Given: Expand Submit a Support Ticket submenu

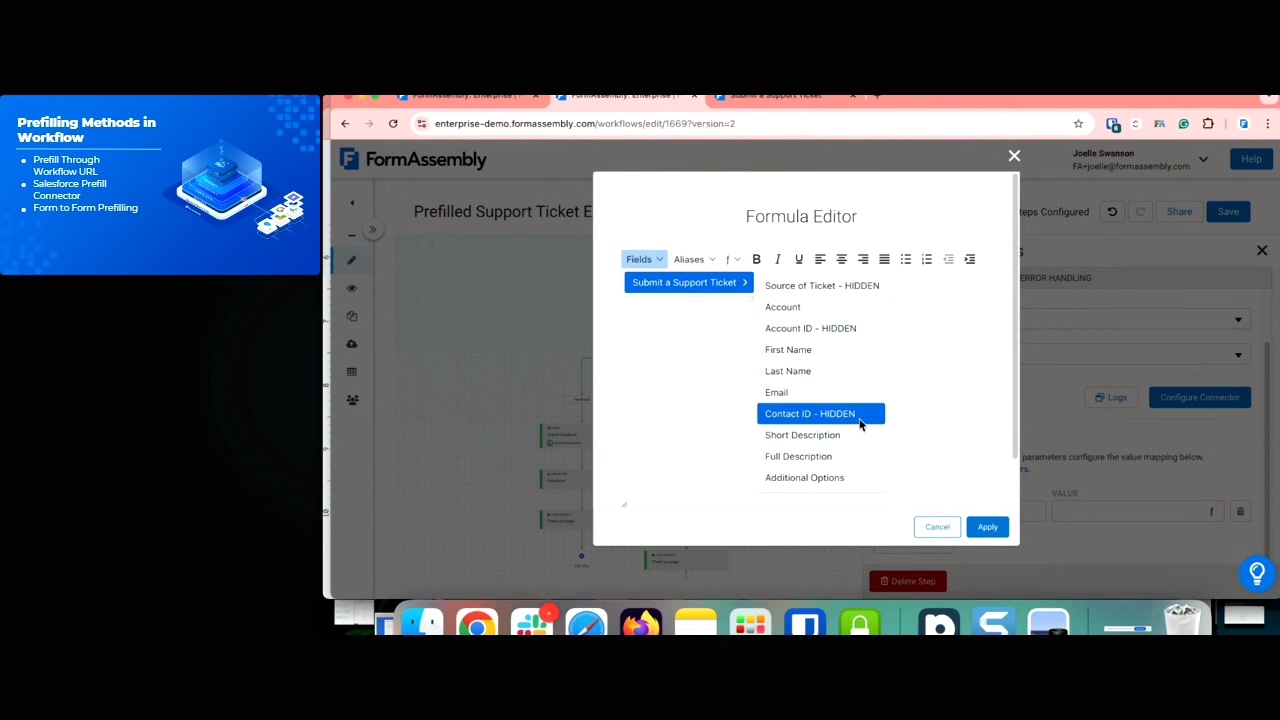Looking at the screenshot, I should [689, 282].
